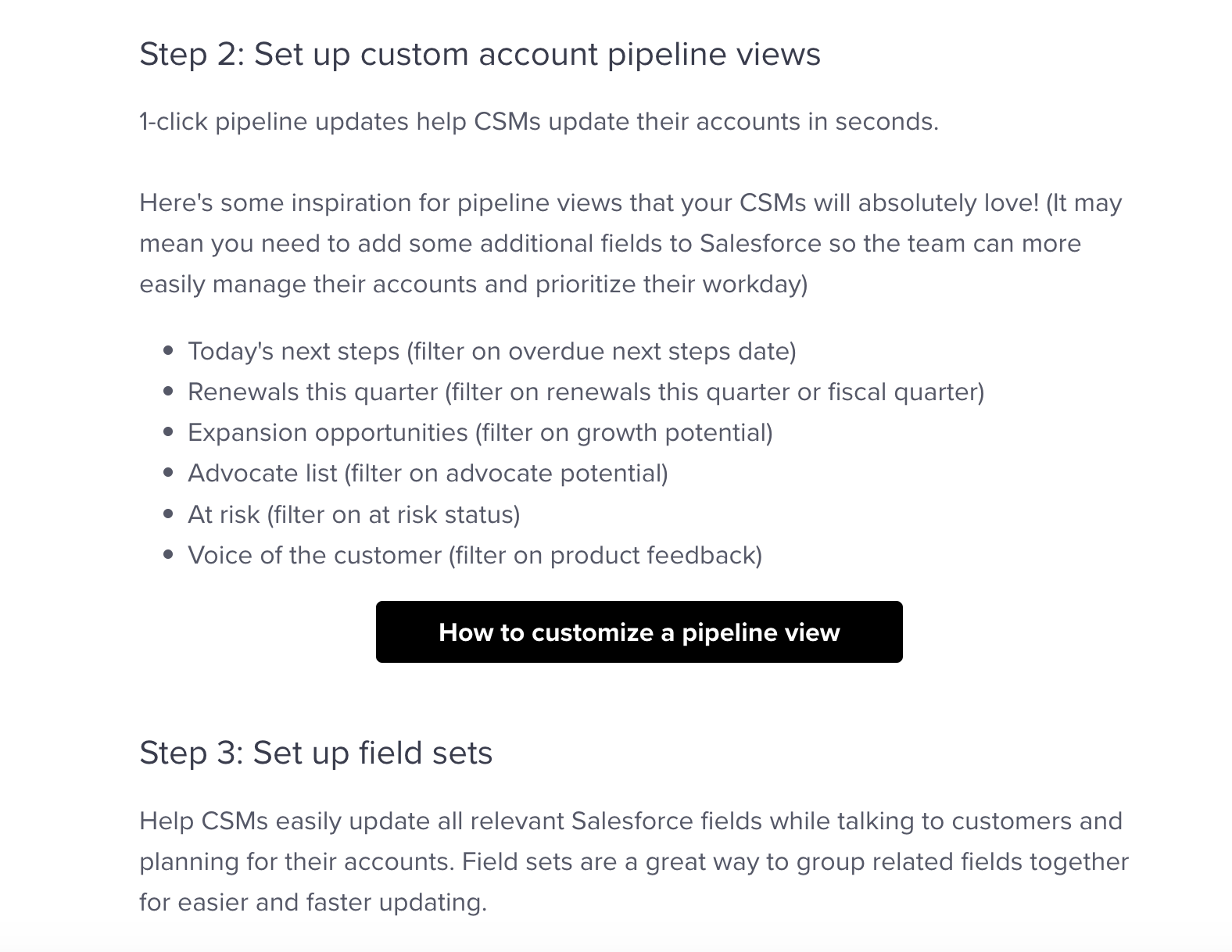
Task: Click the bullet dot before "Renewals this quarter"
Action: (x=168, y=392)
